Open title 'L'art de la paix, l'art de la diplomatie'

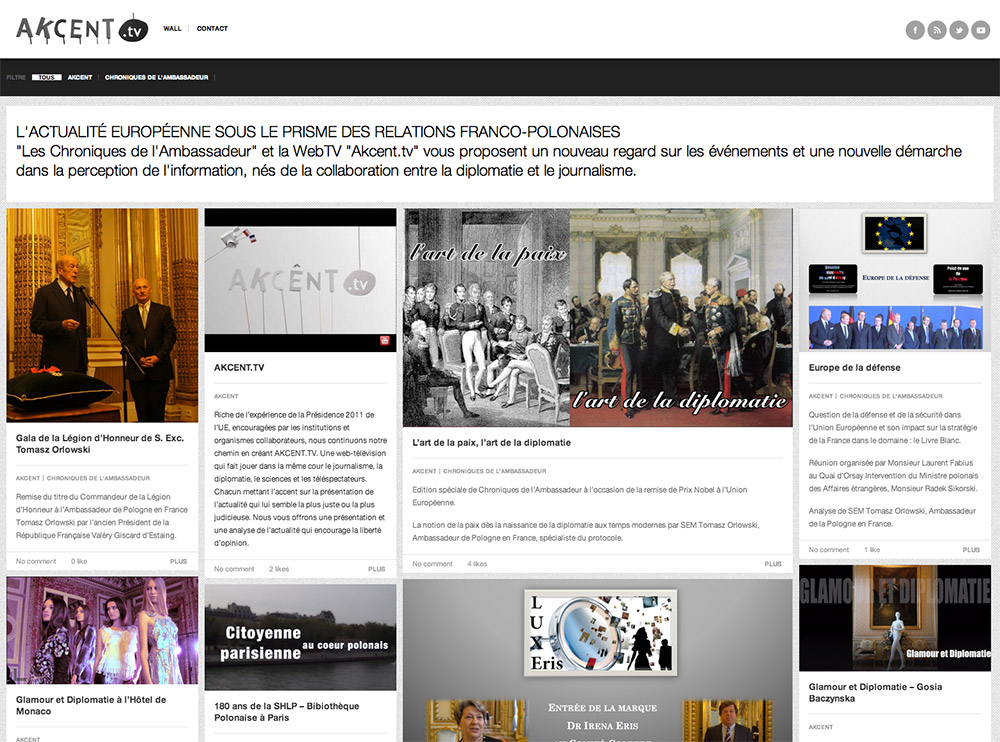pos(491,443)
